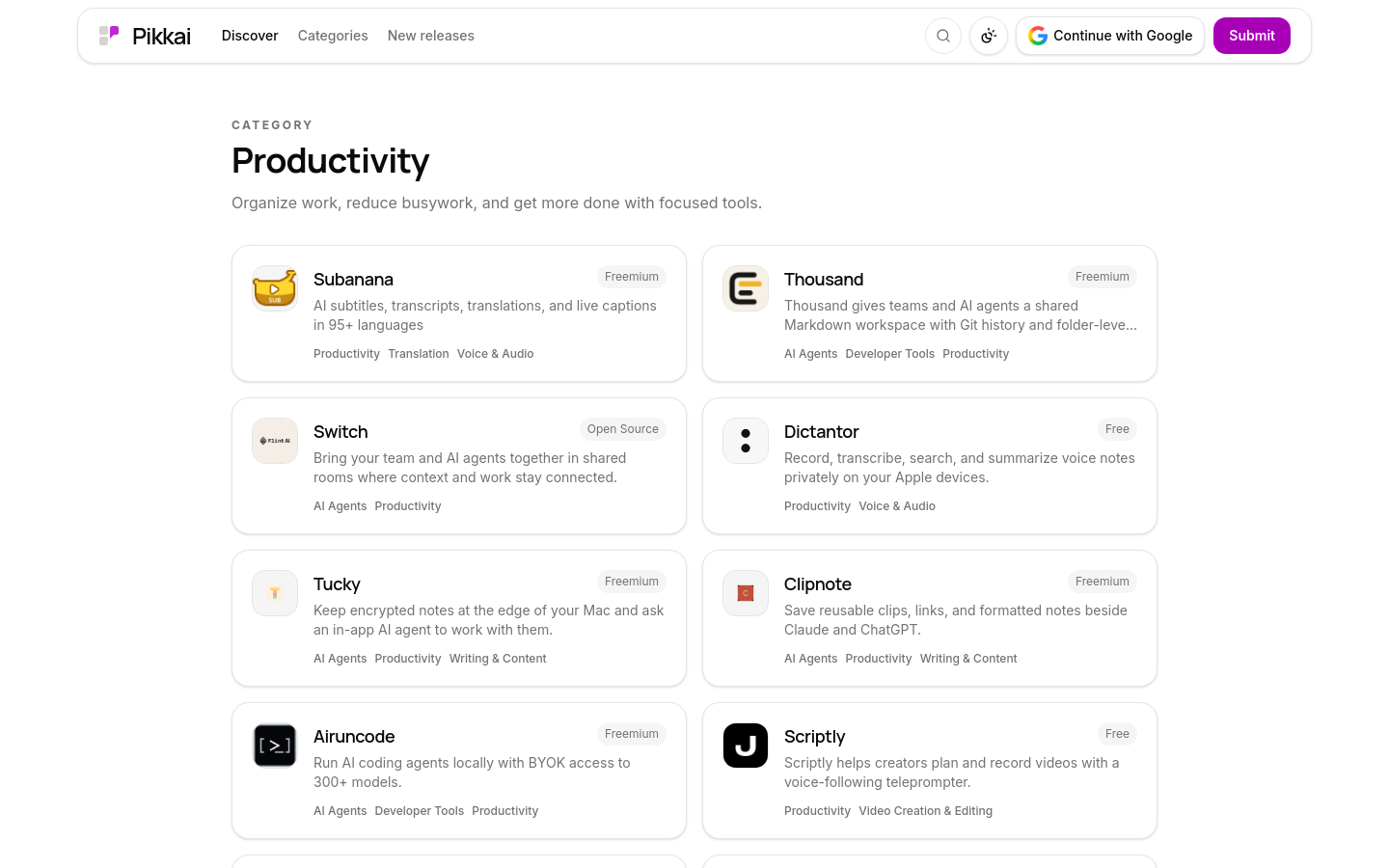The width and height of the screenshot is (1389, 868).
Task: Select Productivity tag on Subanana card
Action: (346, 354)
